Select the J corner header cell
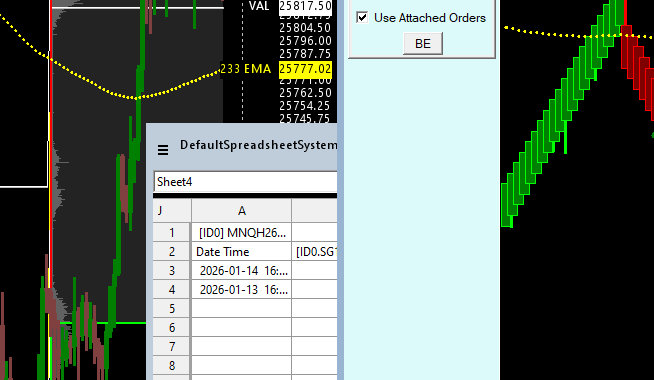 coord(171,211)
